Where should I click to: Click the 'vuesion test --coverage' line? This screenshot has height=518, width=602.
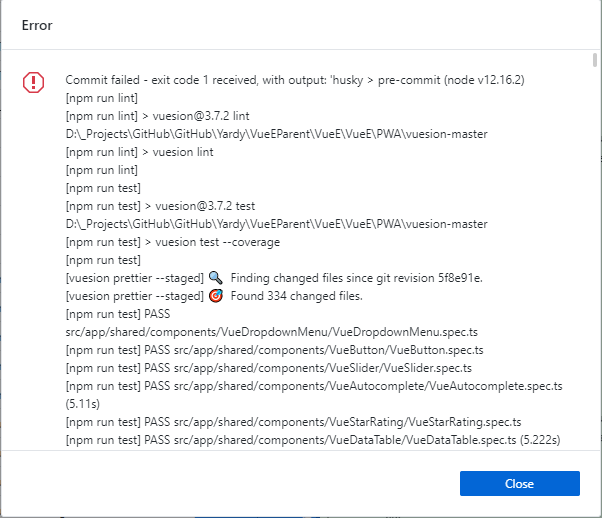click(179, 241)
